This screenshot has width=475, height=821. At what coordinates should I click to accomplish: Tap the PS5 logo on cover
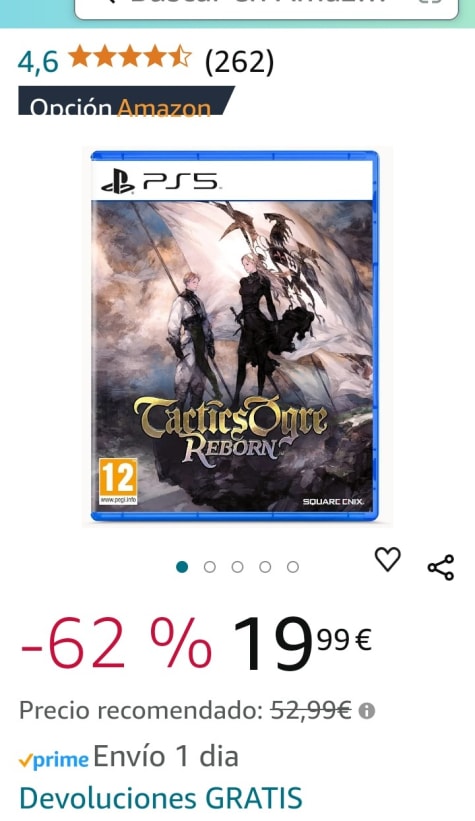point(159,181)
